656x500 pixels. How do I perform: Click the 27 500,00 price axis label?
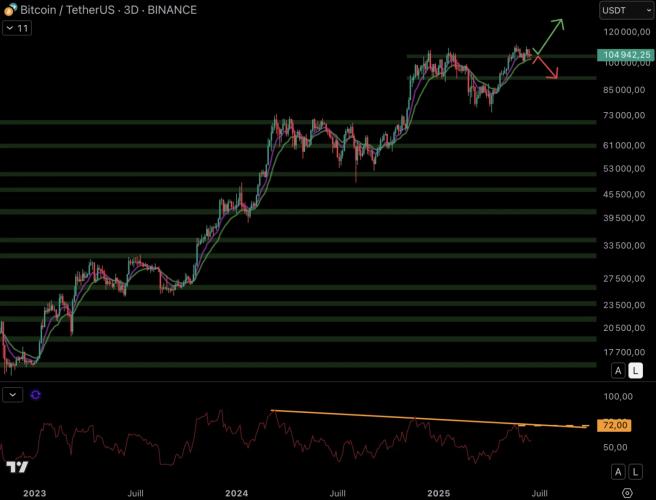coord(624,278)
